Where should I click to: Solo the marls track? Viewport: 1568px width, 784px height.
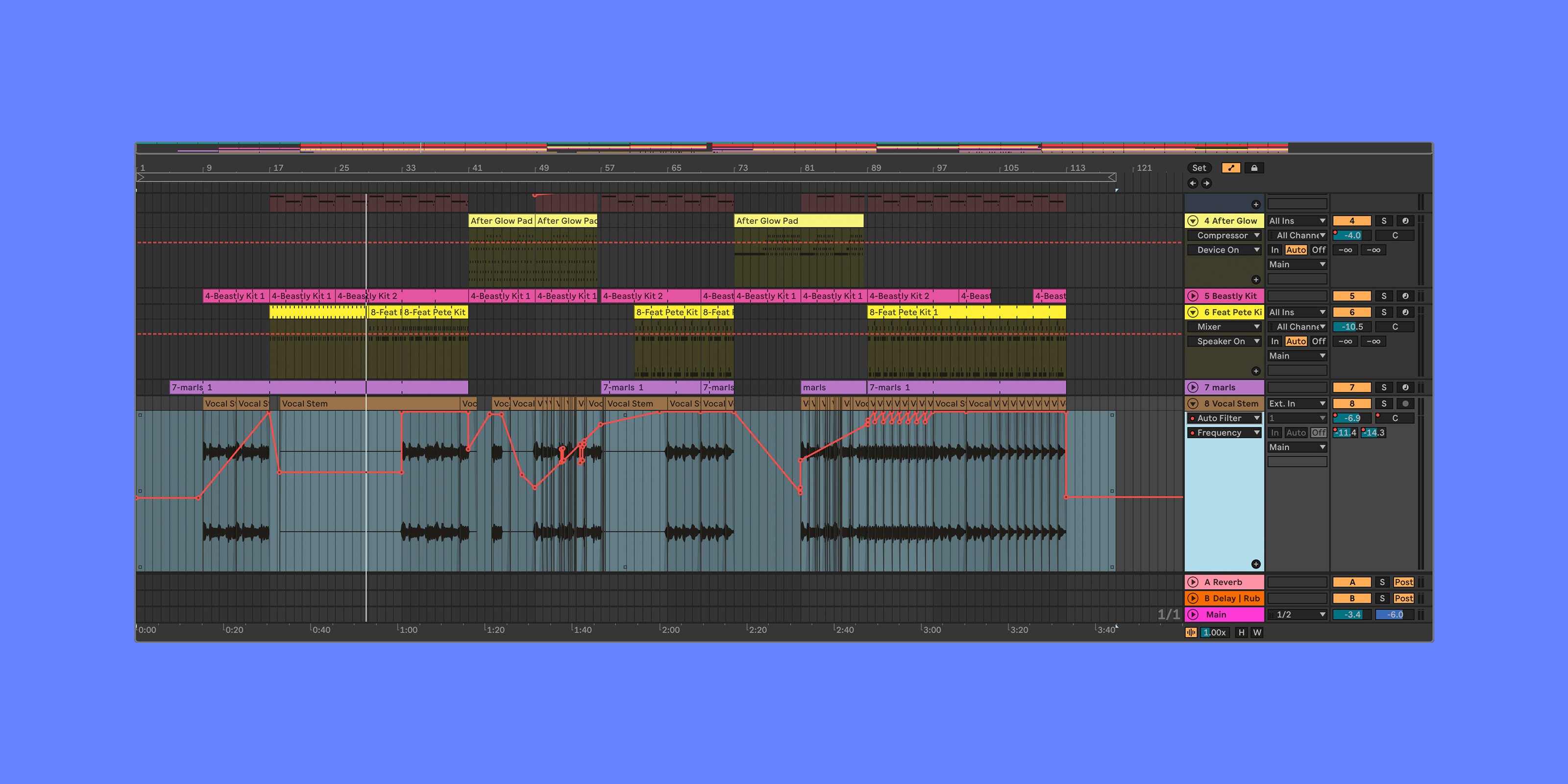click(1384, 387)
